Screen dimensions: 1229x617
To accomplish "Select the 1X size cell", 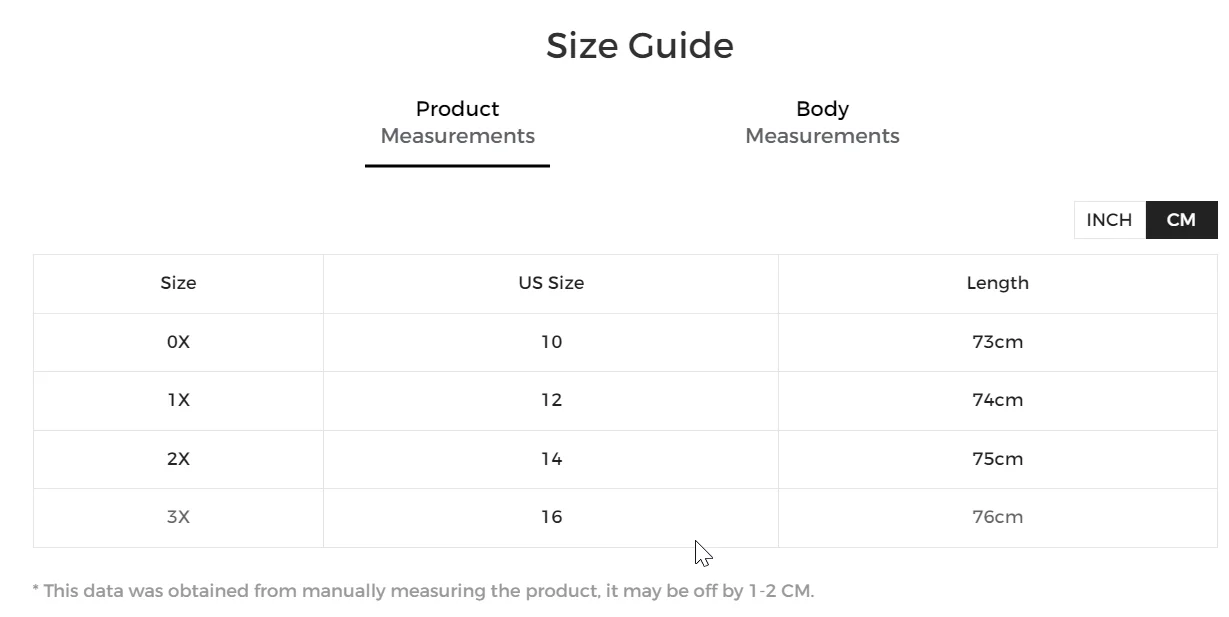I will click(178, 400).
